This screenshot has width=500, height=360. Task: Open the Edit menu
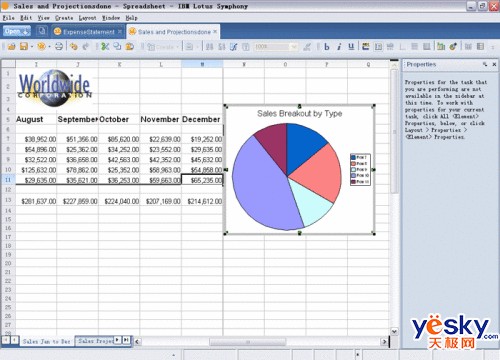pyautogui.click(x=26, y=18)
